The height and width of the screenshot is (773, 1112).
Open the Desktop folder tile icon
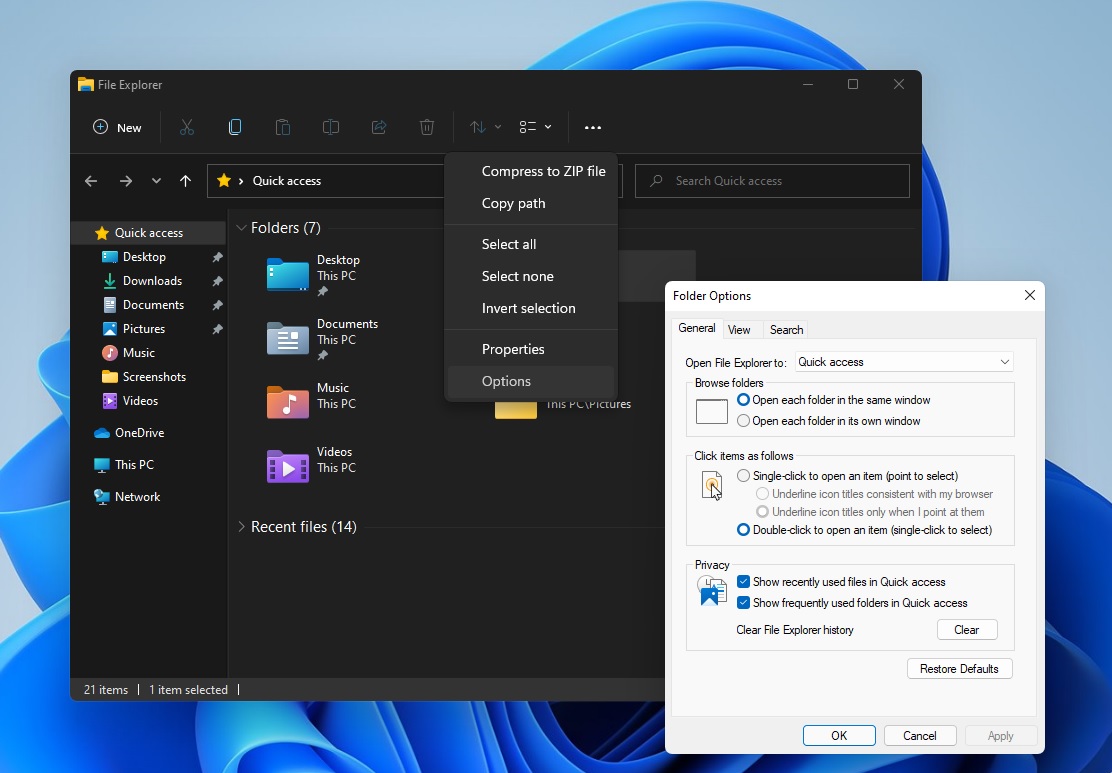click(x=287, y=275)
